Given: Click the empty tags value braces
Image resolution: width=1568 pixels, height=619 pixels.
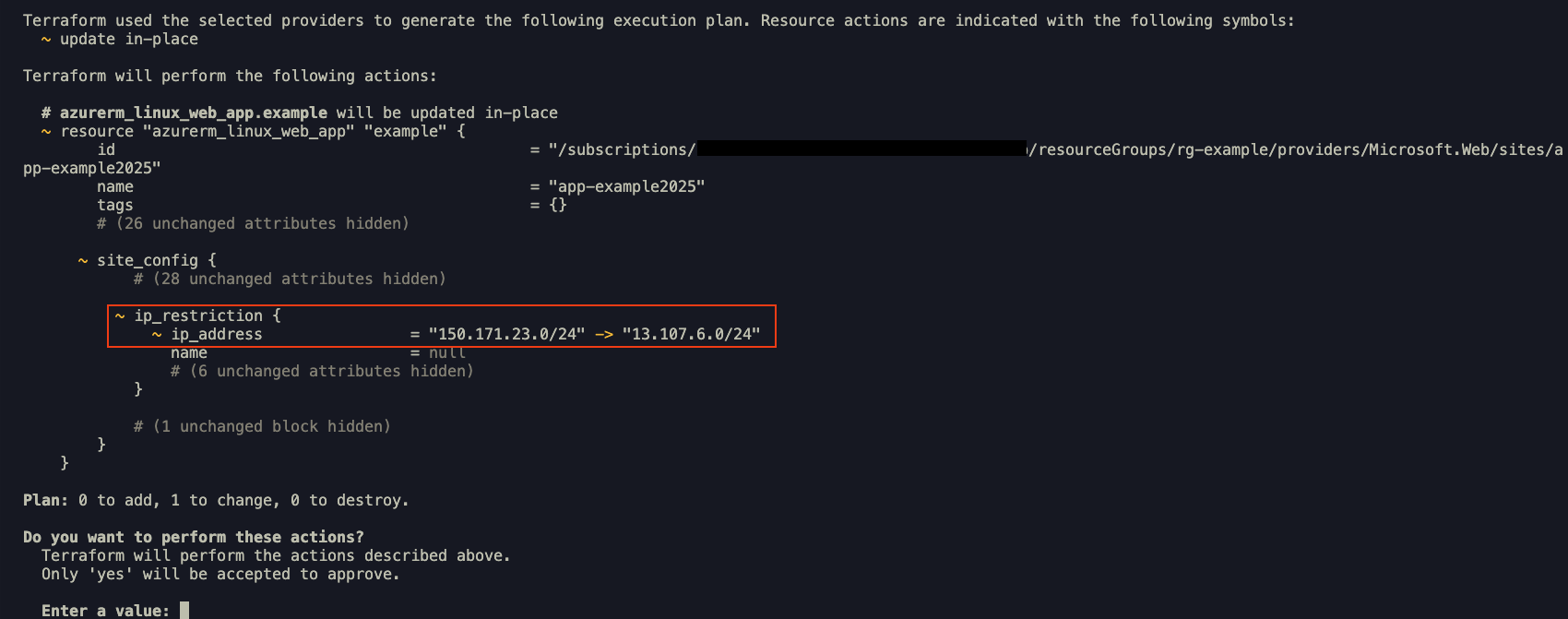Looking at the screenshot, I should coord(558,205).
